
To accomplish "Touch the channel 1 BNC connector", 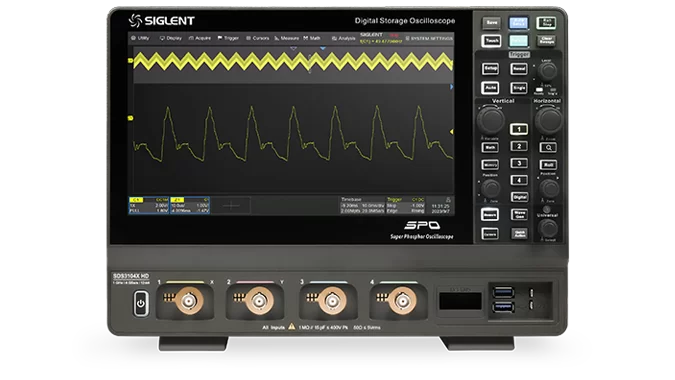I will click(188, 301).
